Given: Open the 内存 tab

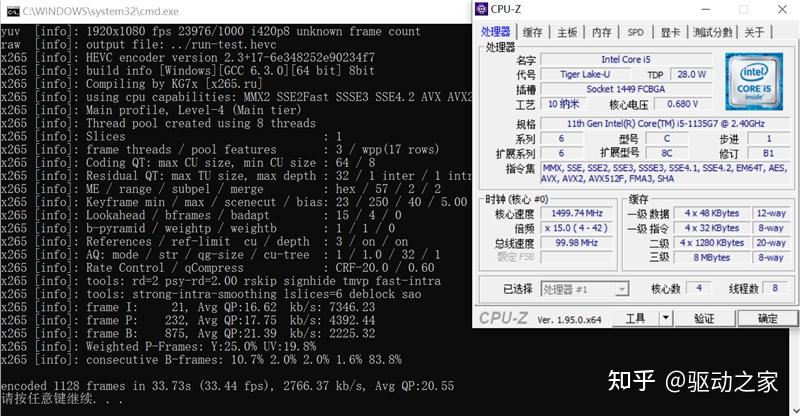Looking at the screenshot, I should (602, 33).
